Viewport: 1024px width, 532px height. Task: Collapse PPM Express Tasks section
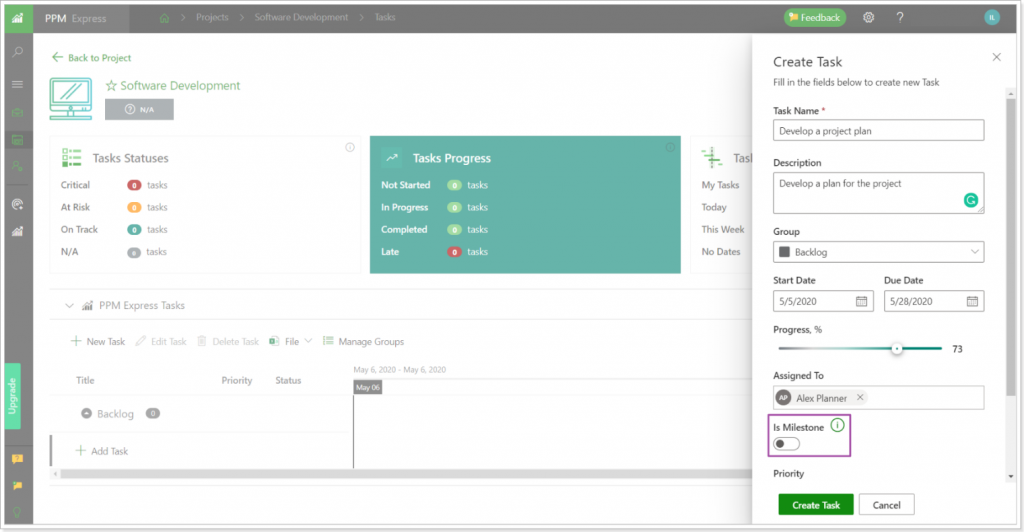[69, 305]
